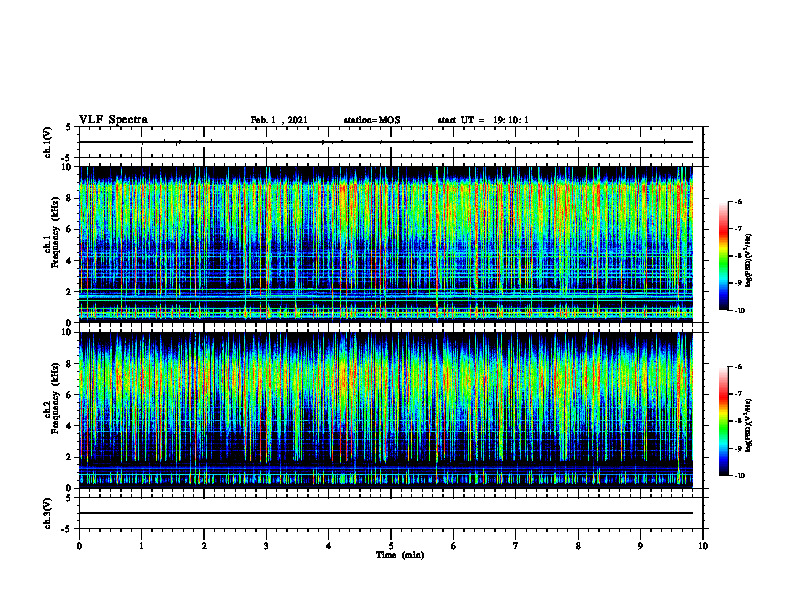Click the "start UT = 19:10:1" header text
792x612 pixels.
(x=483, y=120)
